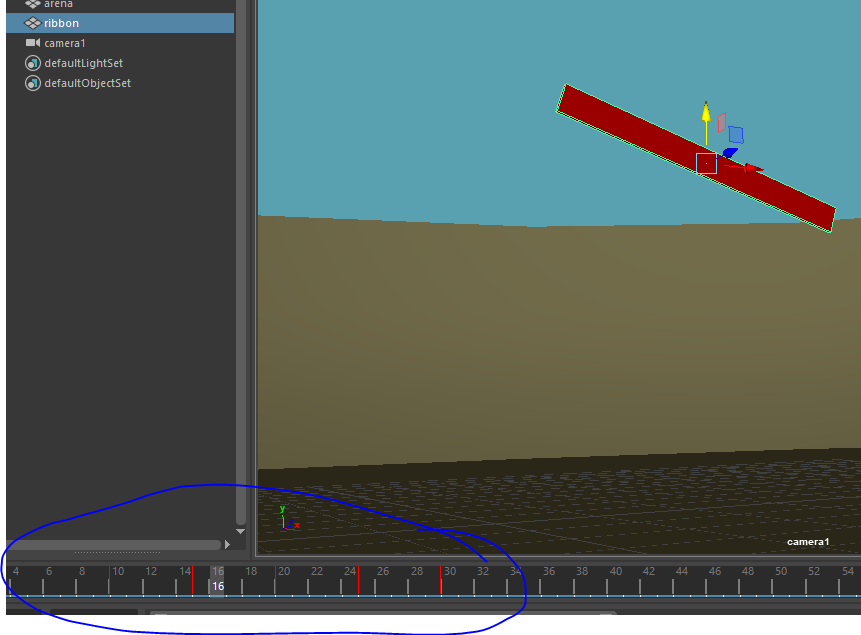Click the red keyframe tick at frame 15
Screen dimensions: 861x635
coord(192,580)
